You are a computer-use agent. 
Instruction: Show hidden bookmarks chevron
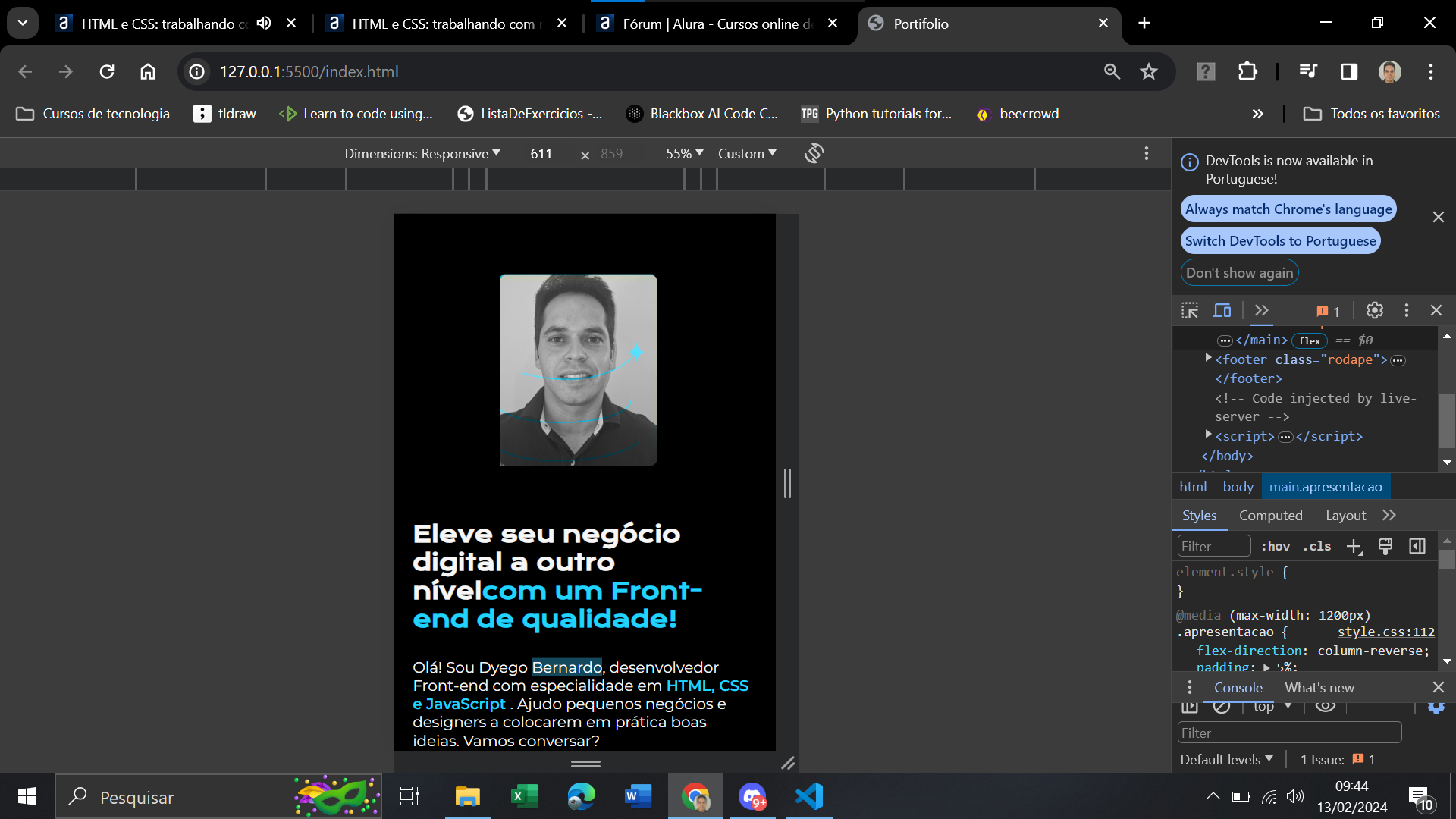point(1258,114)
